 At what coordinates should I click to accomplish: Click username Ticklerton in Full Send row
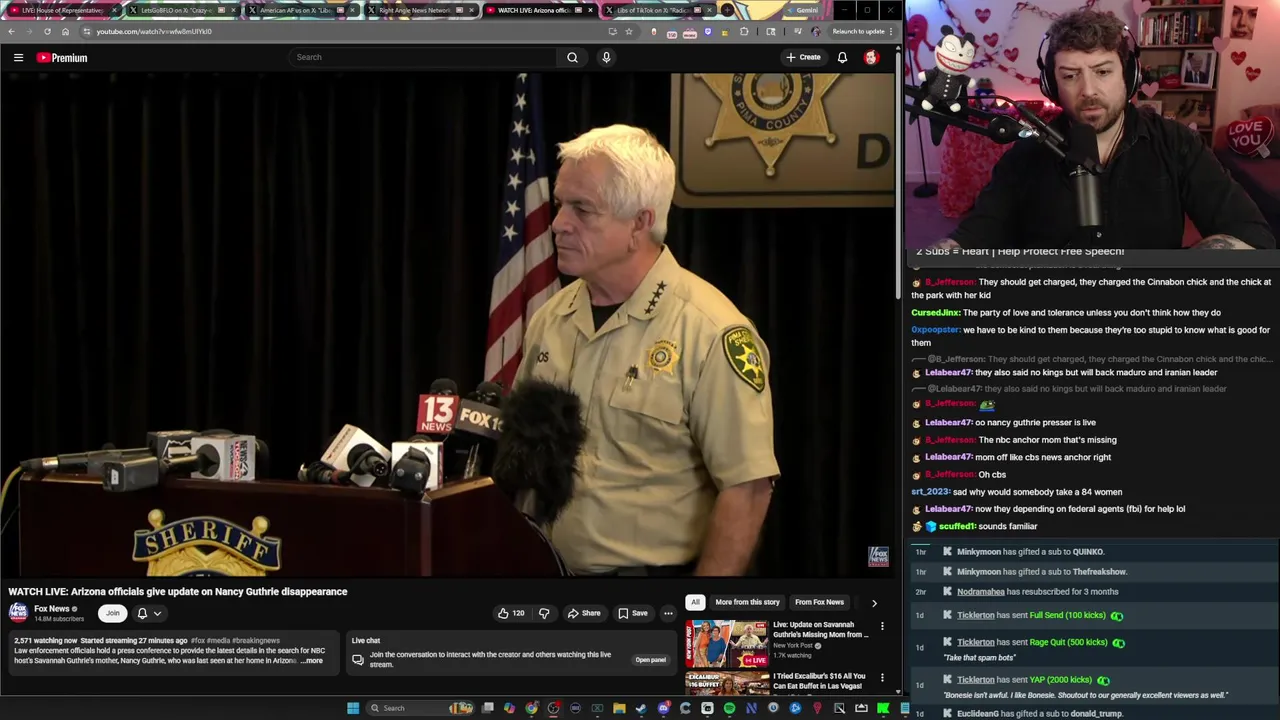975,615
